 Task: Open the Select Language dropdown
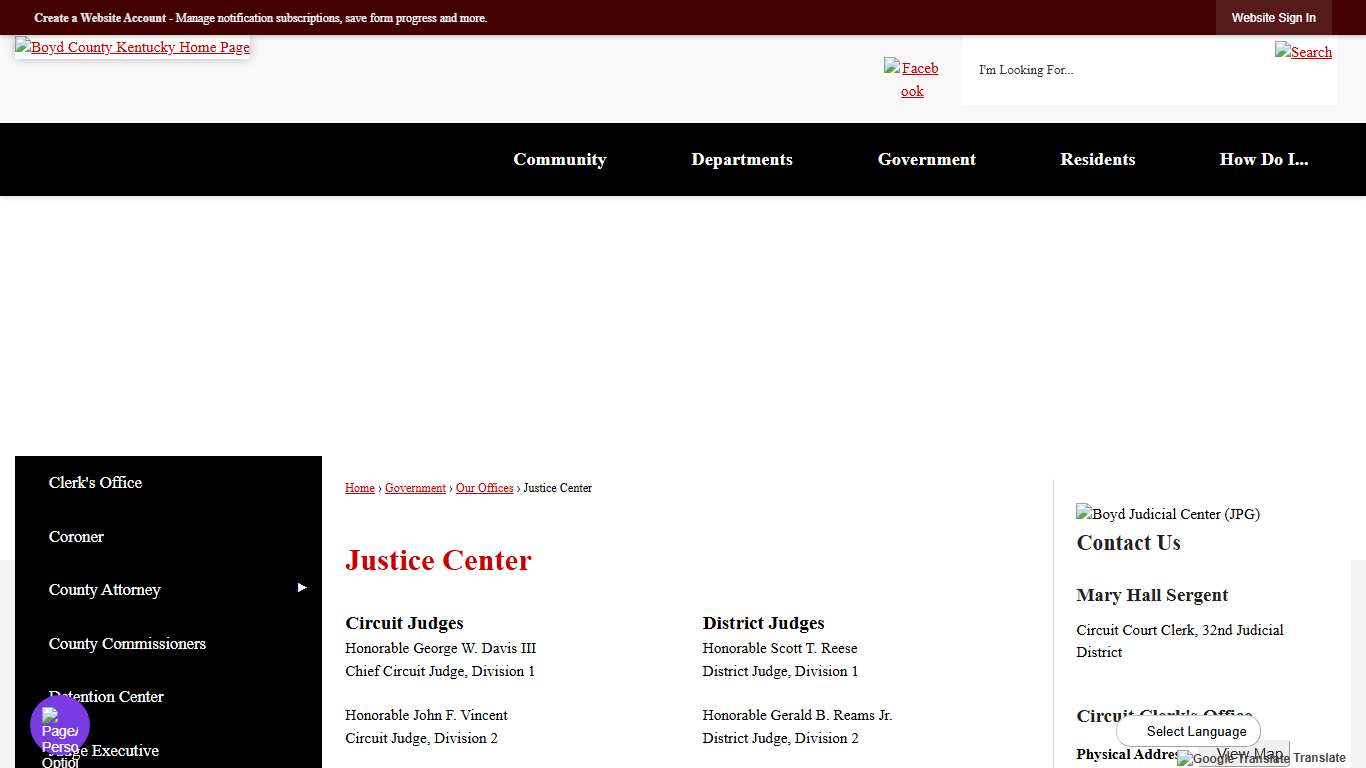click(1188, 731)
